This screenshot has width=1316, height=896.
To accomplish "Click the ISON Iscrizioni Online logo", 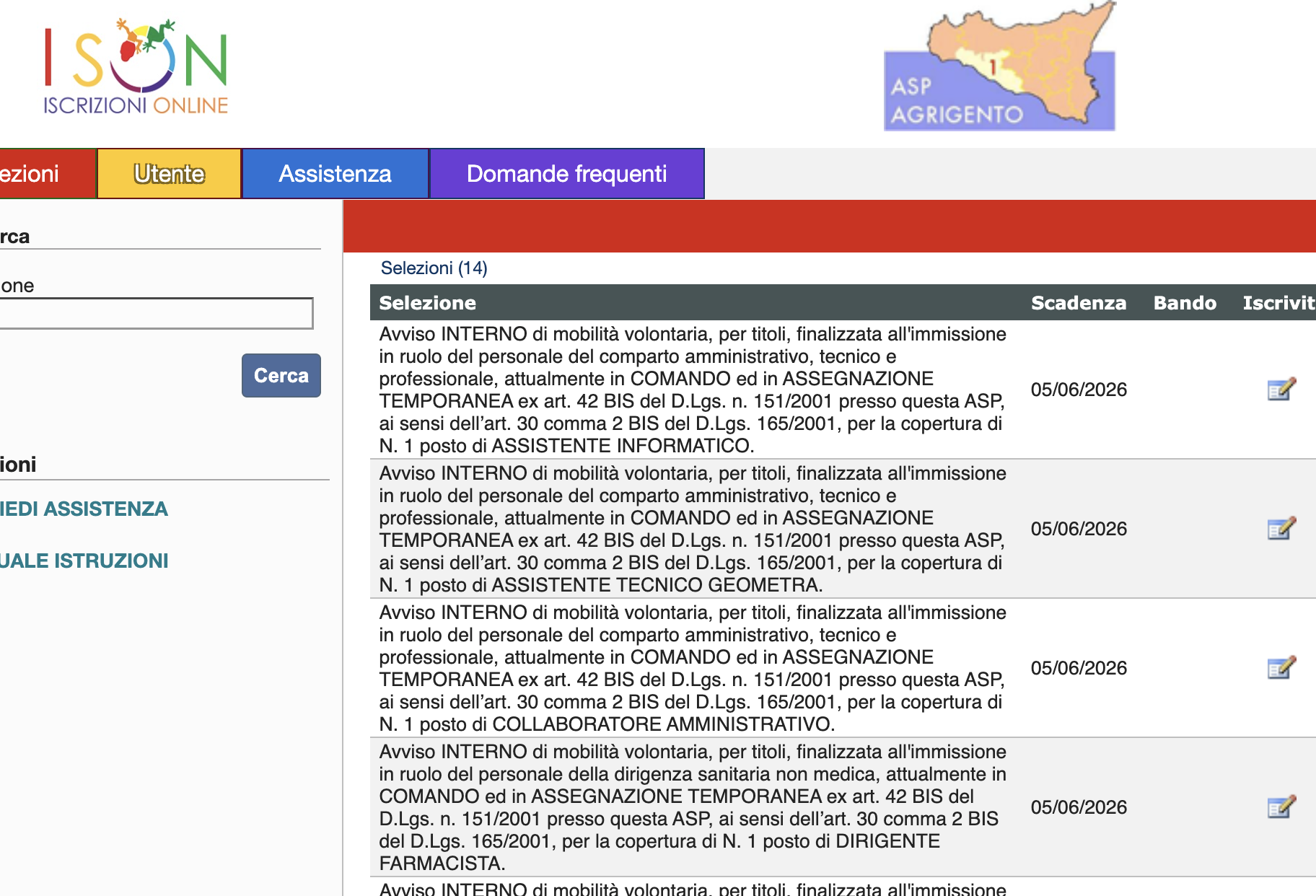I will [x=136, y=67].
